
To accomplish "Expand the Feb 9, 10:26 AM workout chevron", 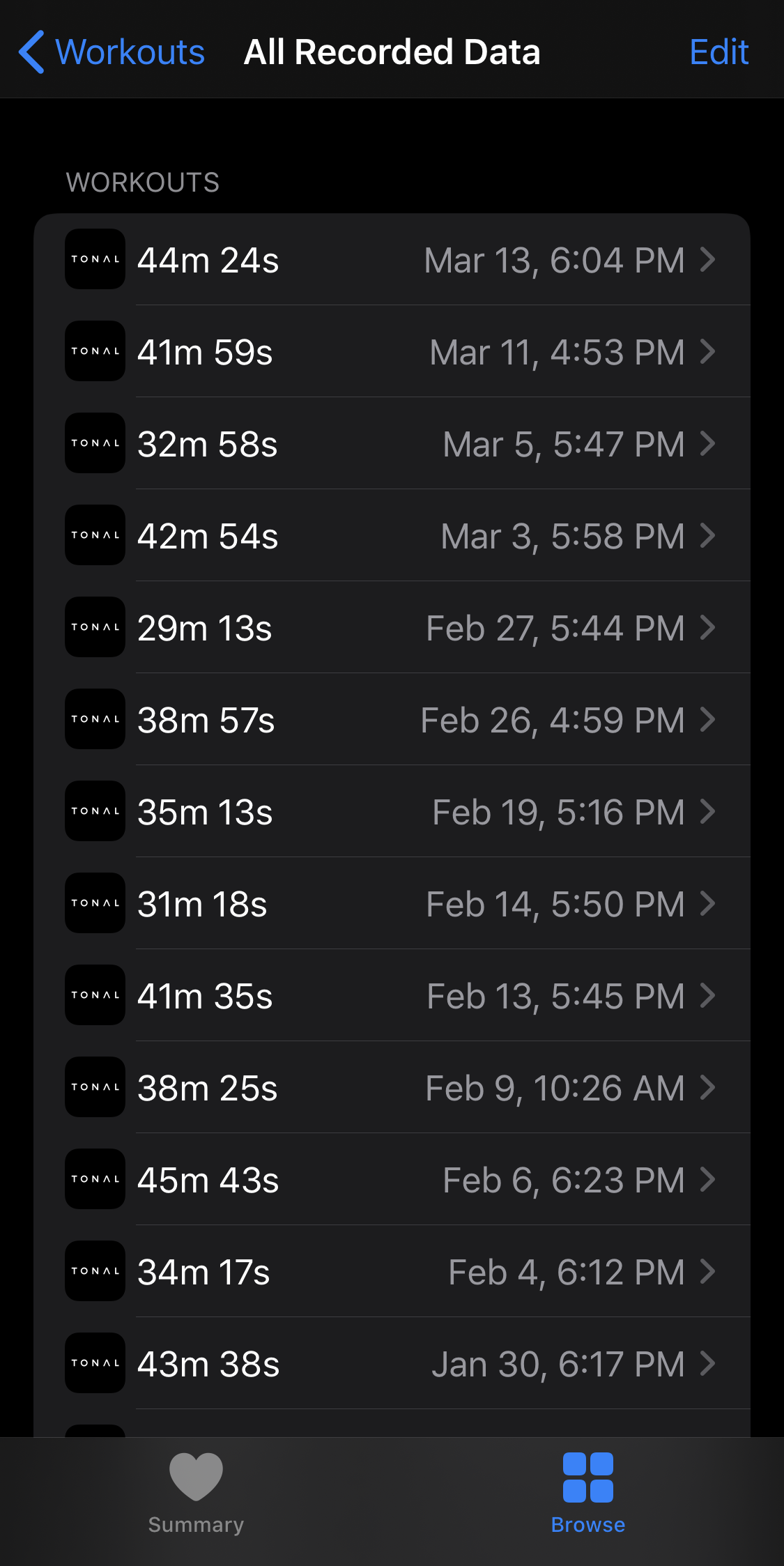I will pyautogui.click(x=707, y=1088).
